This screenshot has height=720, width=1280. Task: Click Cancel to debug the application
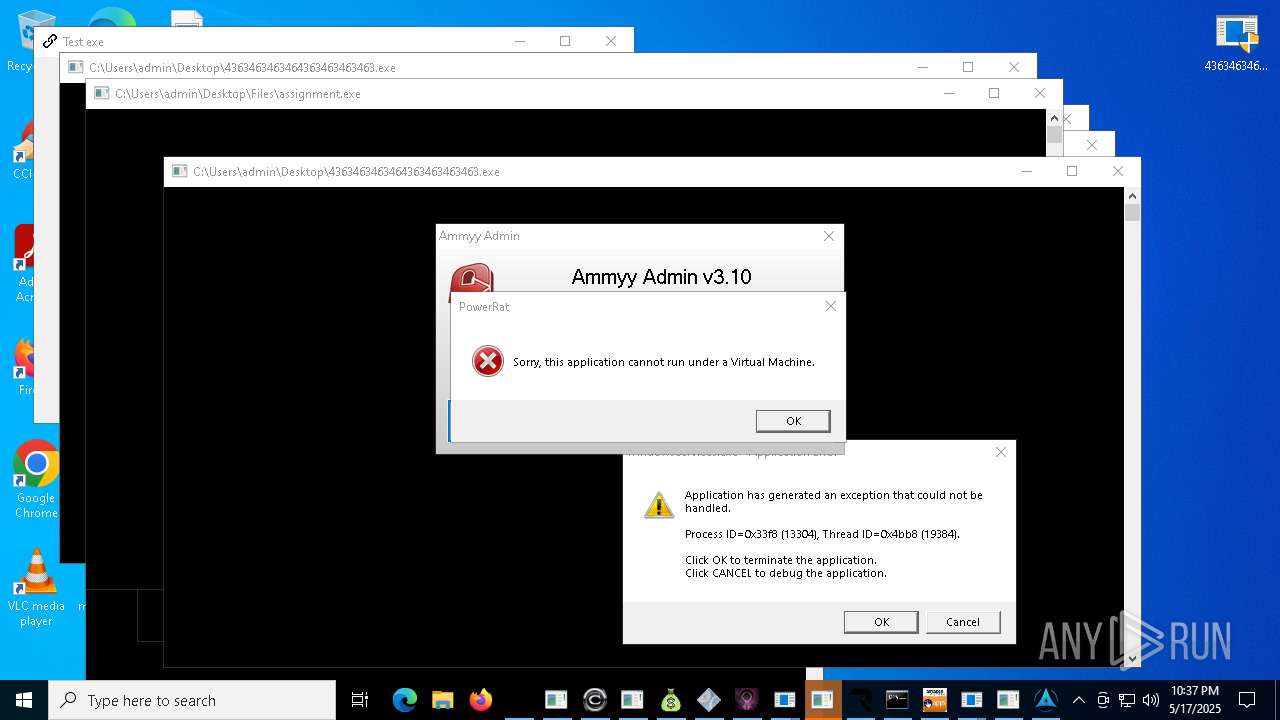pos(963,622)
